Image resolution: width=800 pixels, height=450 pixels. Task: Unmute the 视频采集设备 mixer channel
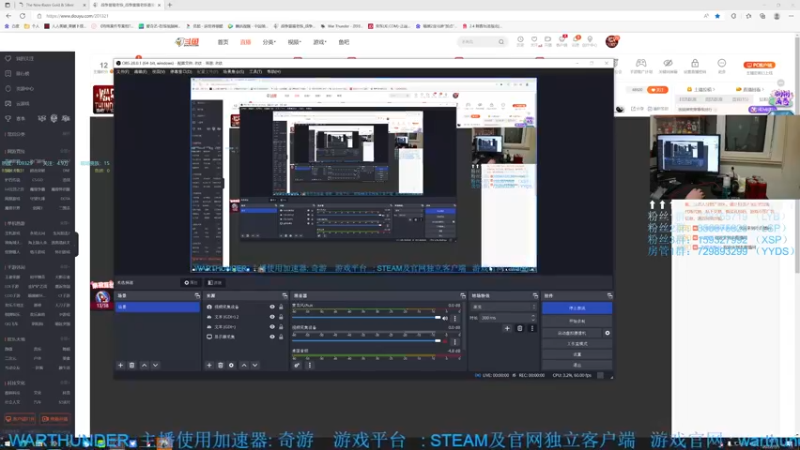click(445, 341)
